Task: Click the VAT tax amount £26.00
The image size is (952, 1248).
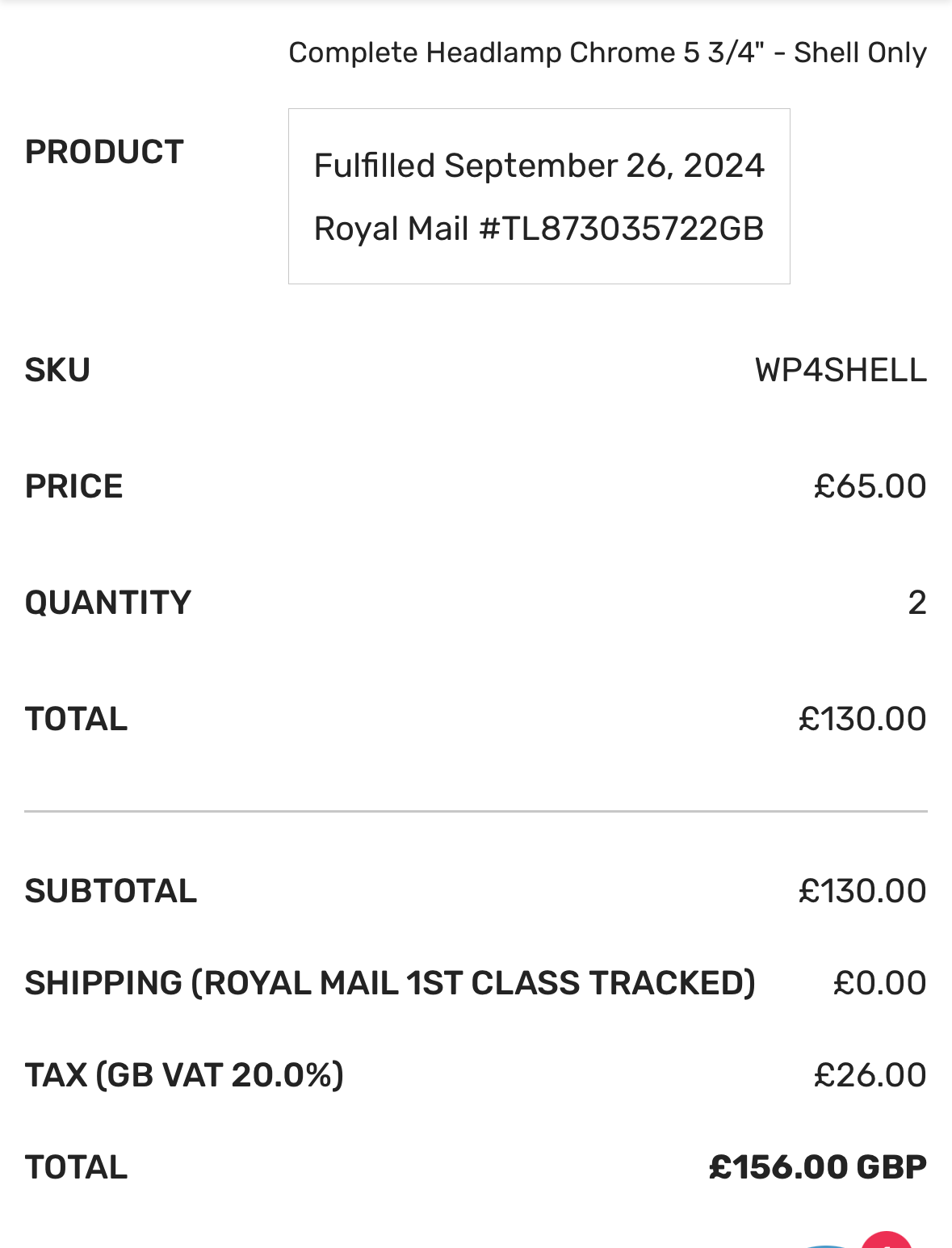Action: click(x=870, y=1075)
